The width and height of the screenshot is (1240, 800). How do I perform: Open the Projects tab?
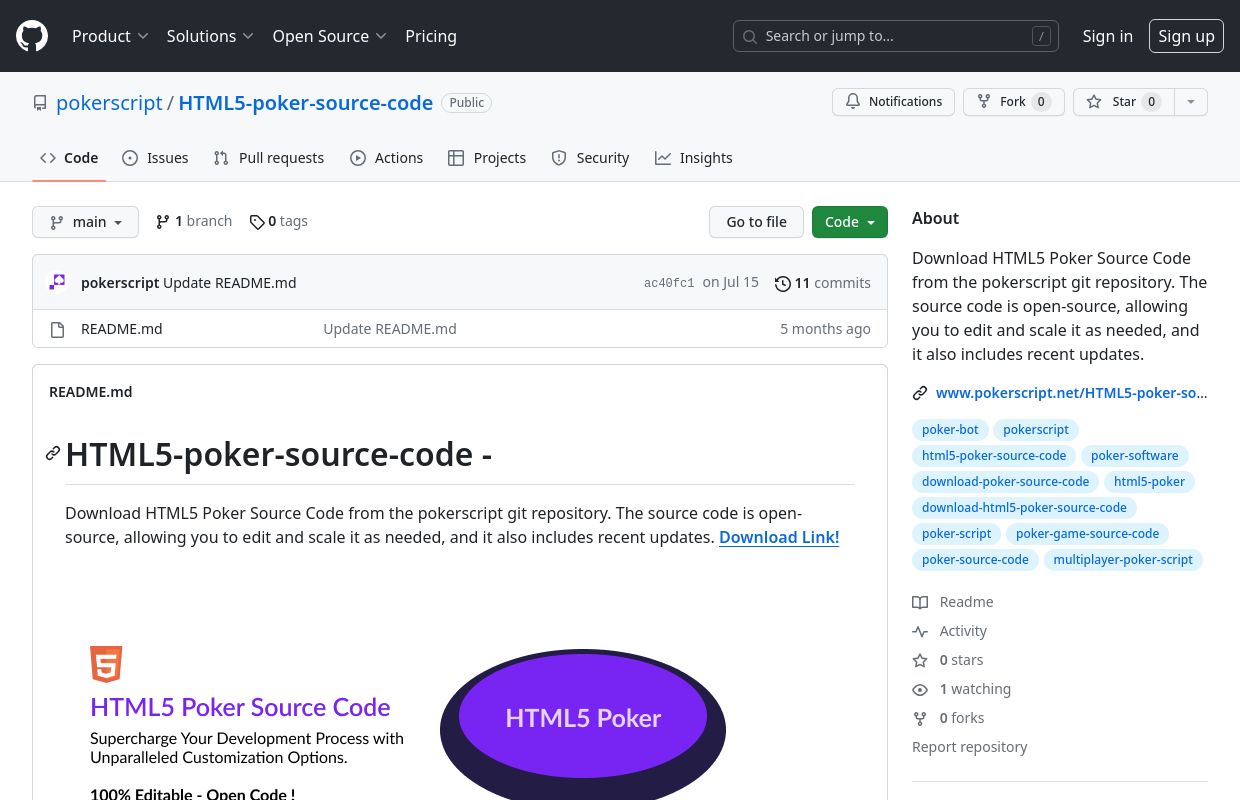click(487, 158)
